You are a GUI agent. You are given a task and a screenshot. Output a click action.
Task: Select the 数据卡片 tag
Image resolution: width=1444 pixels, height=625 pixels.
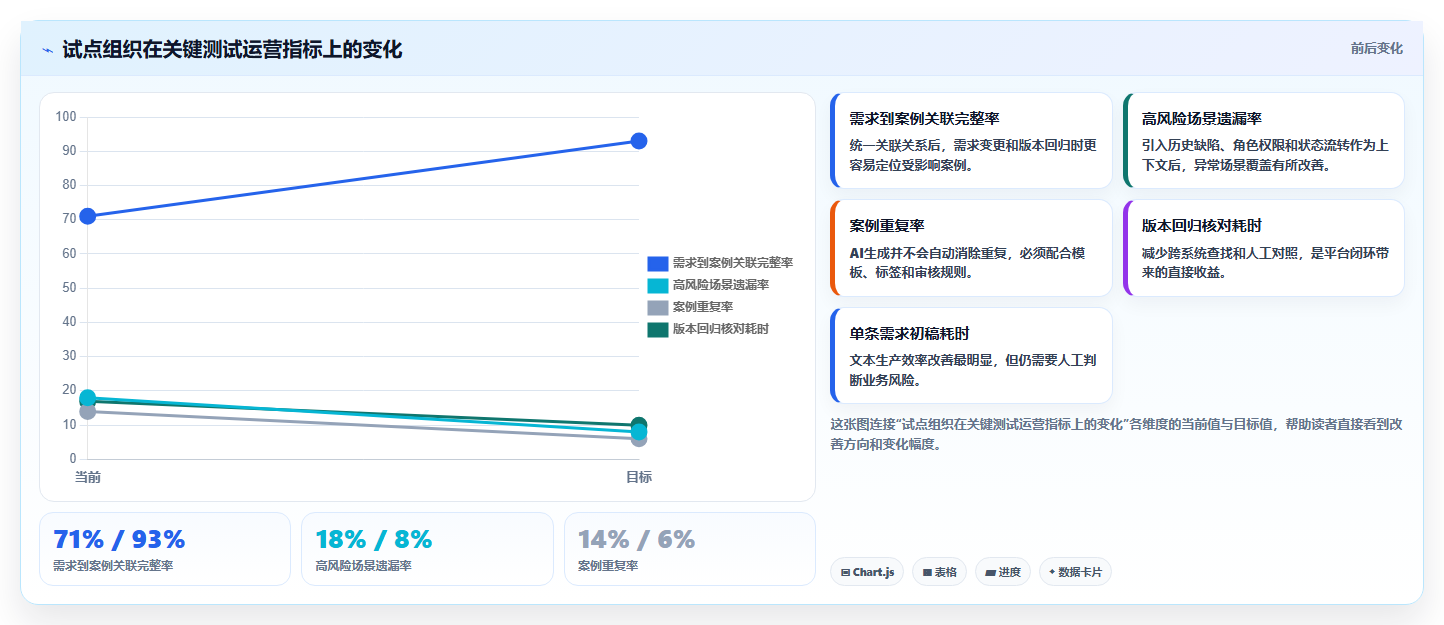(x=1075, y=572)
